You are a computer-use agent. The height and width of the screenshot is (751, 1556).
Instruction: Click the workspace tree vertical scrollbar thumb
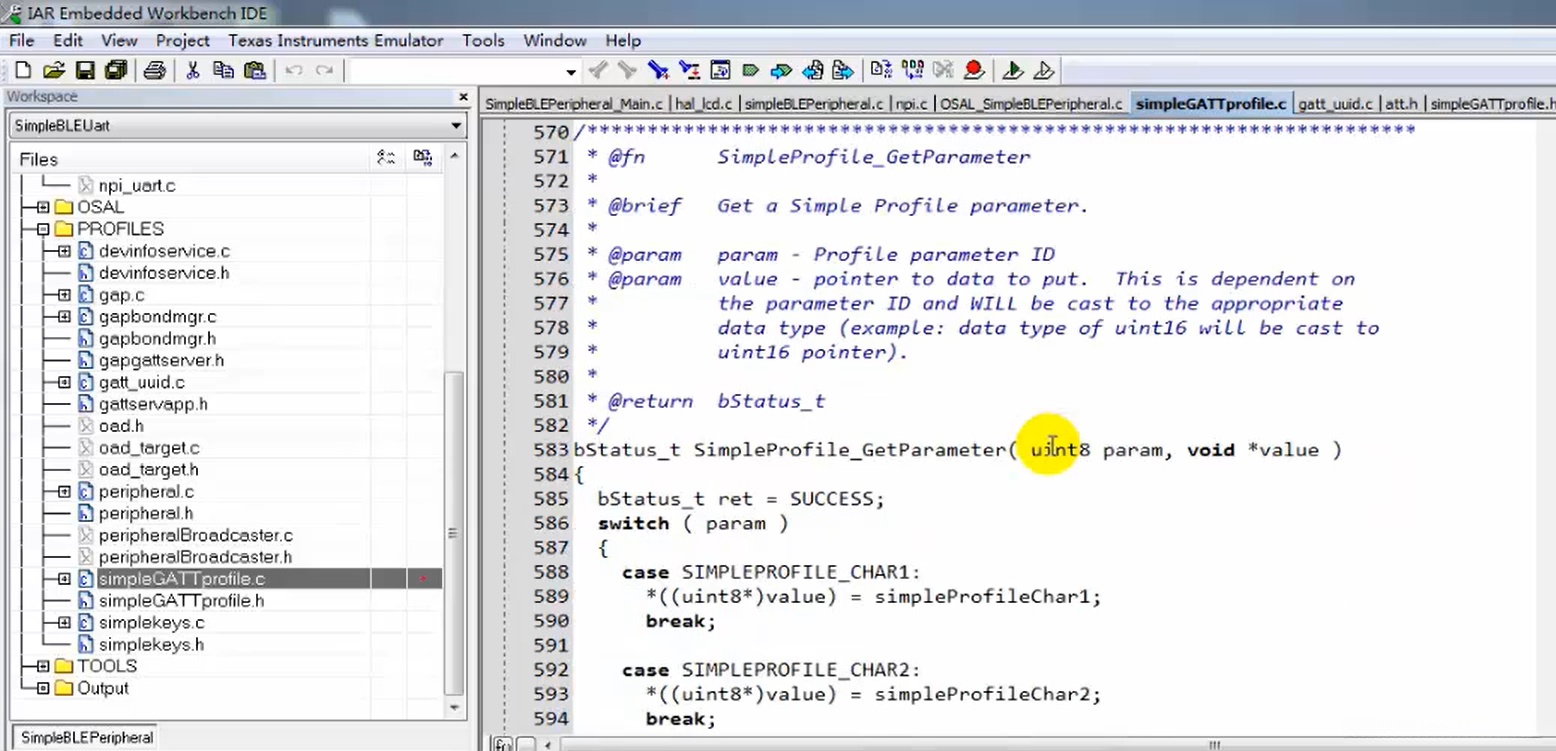(453, 533)
